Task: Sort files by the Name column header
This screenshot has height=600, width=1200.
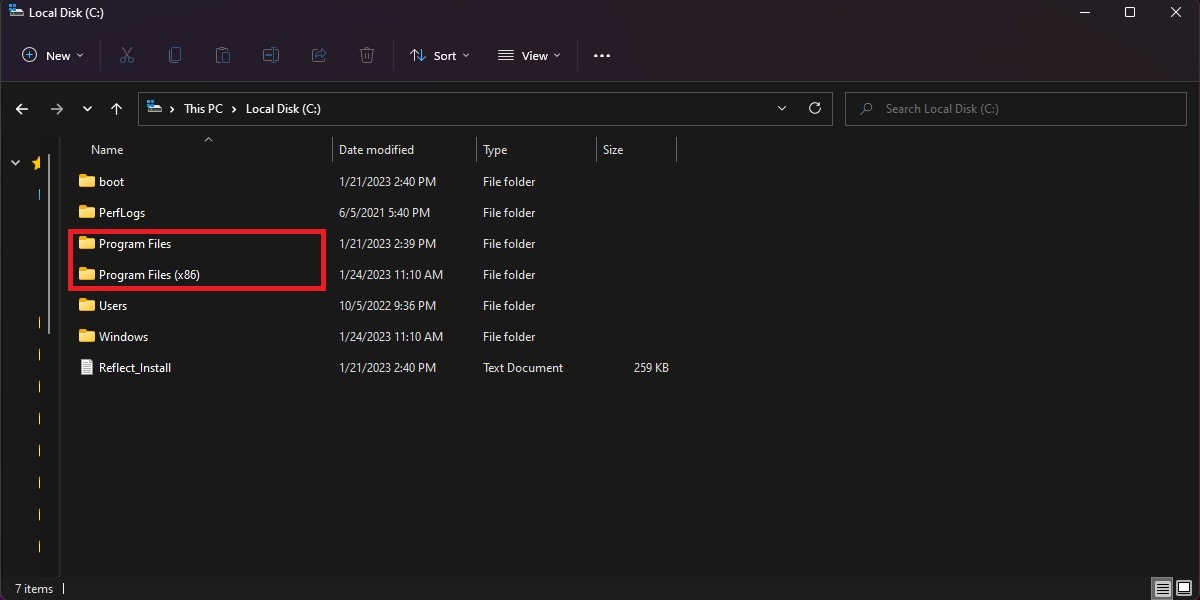Action: click(x=106, y=149)
